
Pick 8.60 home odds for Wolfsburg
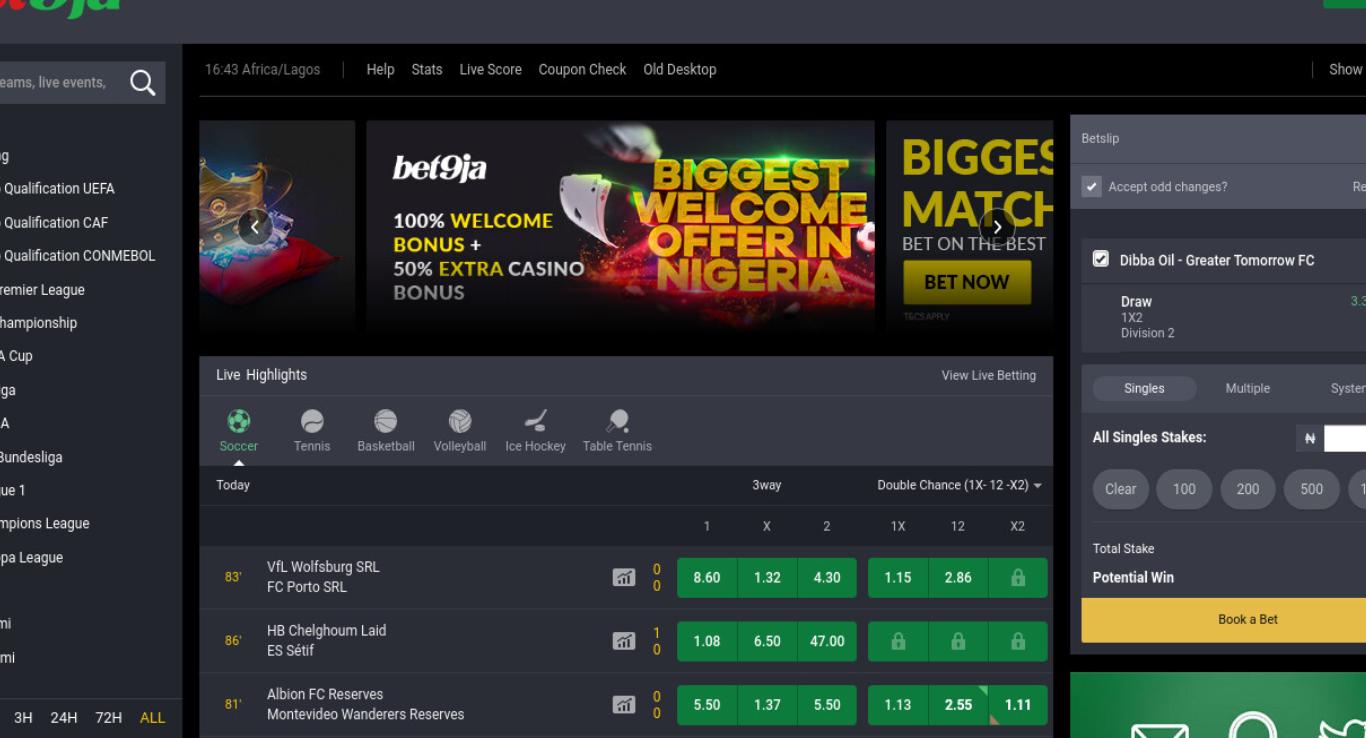click(707, 578)
